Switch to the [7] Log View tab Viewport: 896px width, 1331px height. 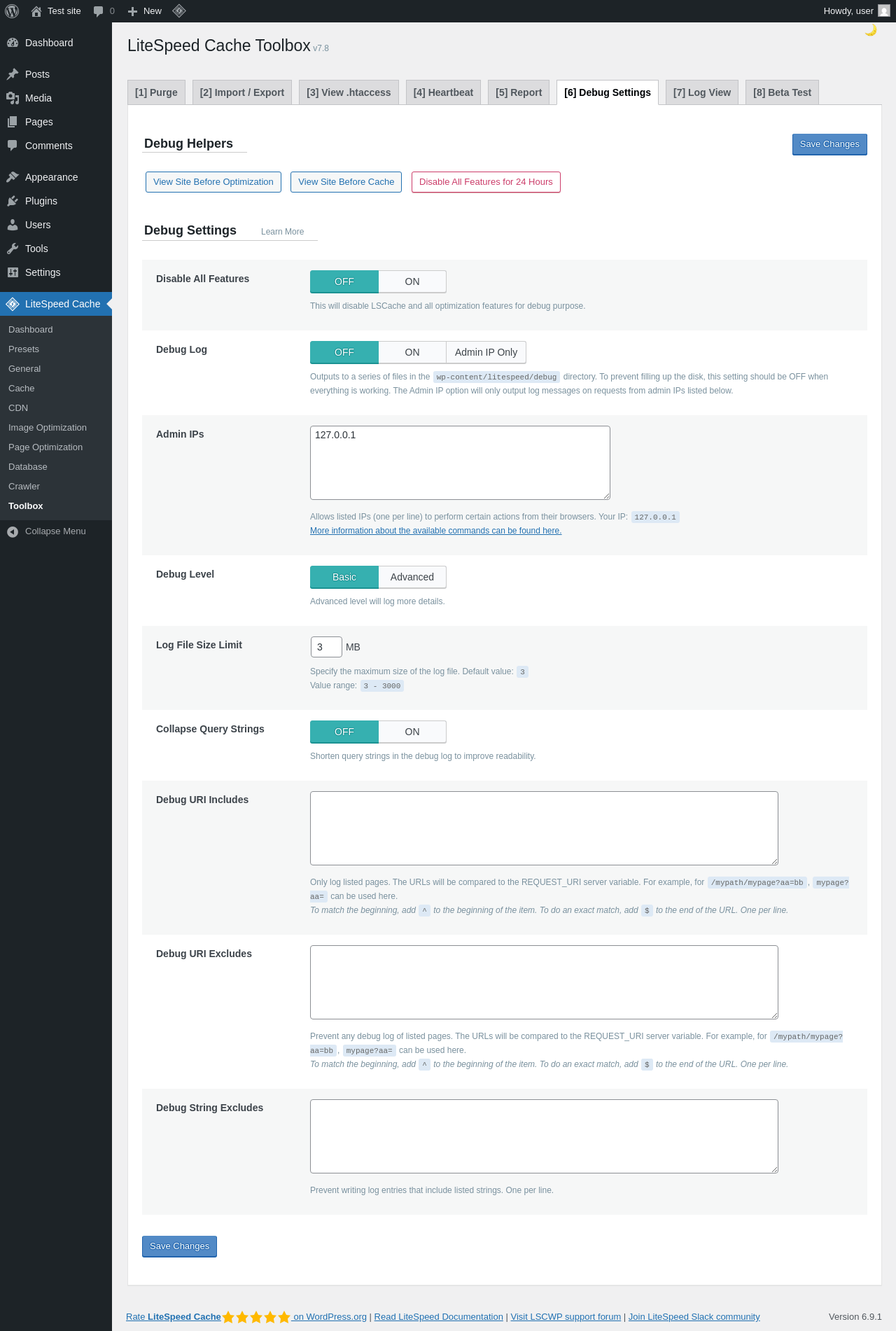click(702, 92)
